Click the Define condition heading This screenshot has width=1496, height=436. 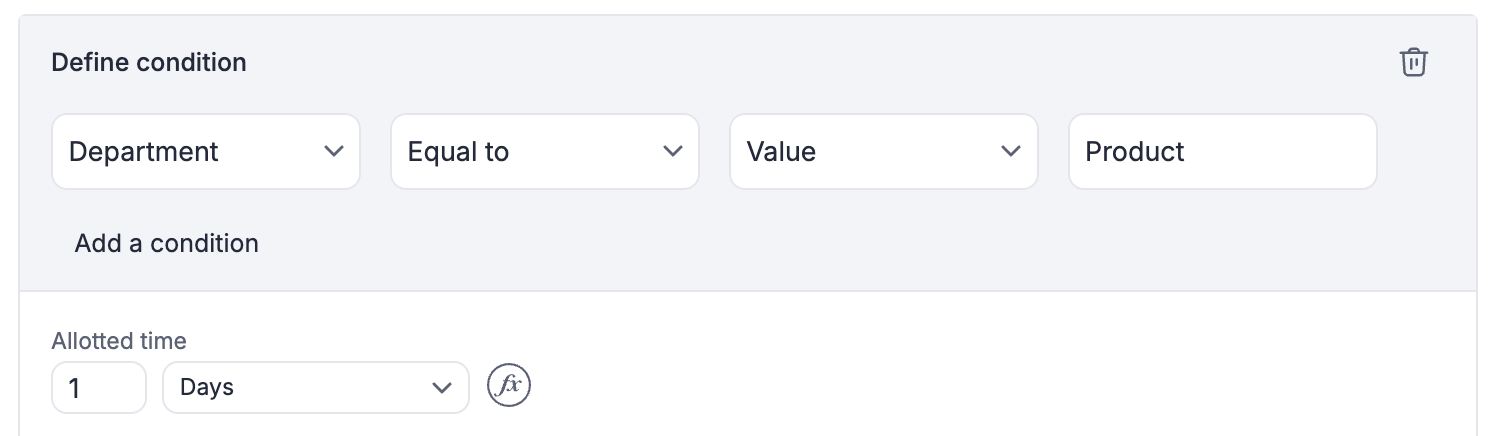149,62
